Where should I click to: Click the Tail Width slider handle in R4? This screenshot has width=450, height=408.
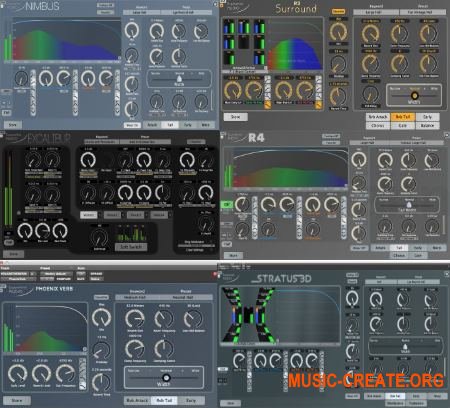[x=409, y=204]
